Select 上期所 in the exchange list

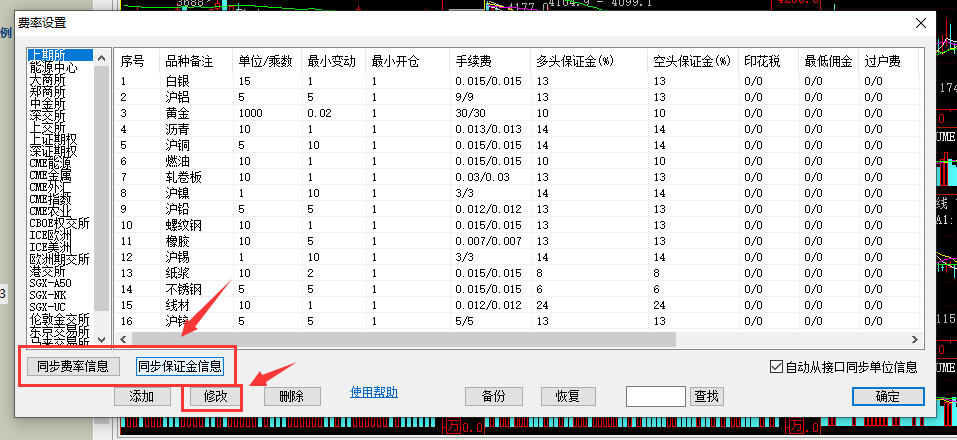(x=60, y=56)
